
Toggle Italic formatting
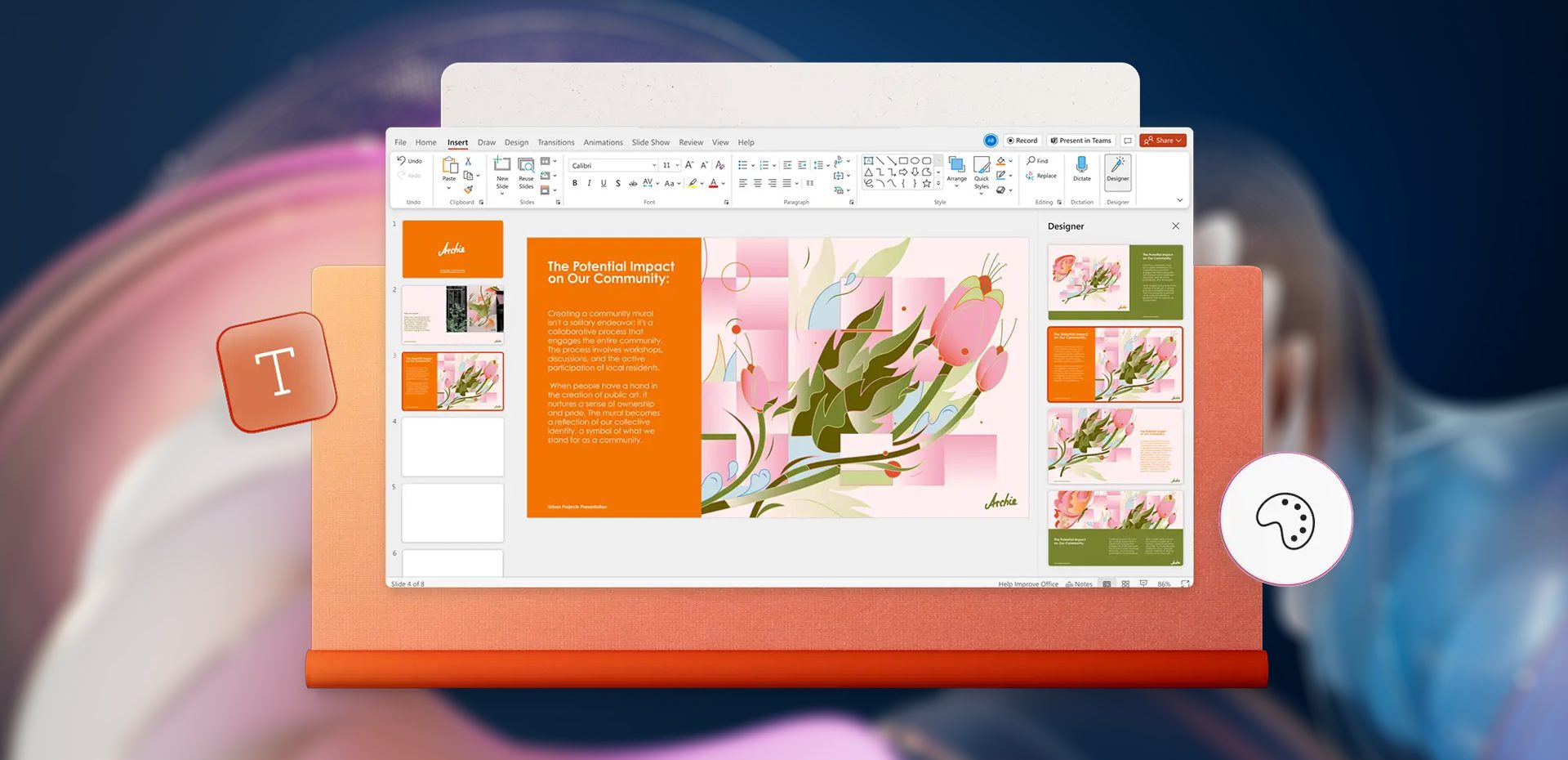click(589, 183)
